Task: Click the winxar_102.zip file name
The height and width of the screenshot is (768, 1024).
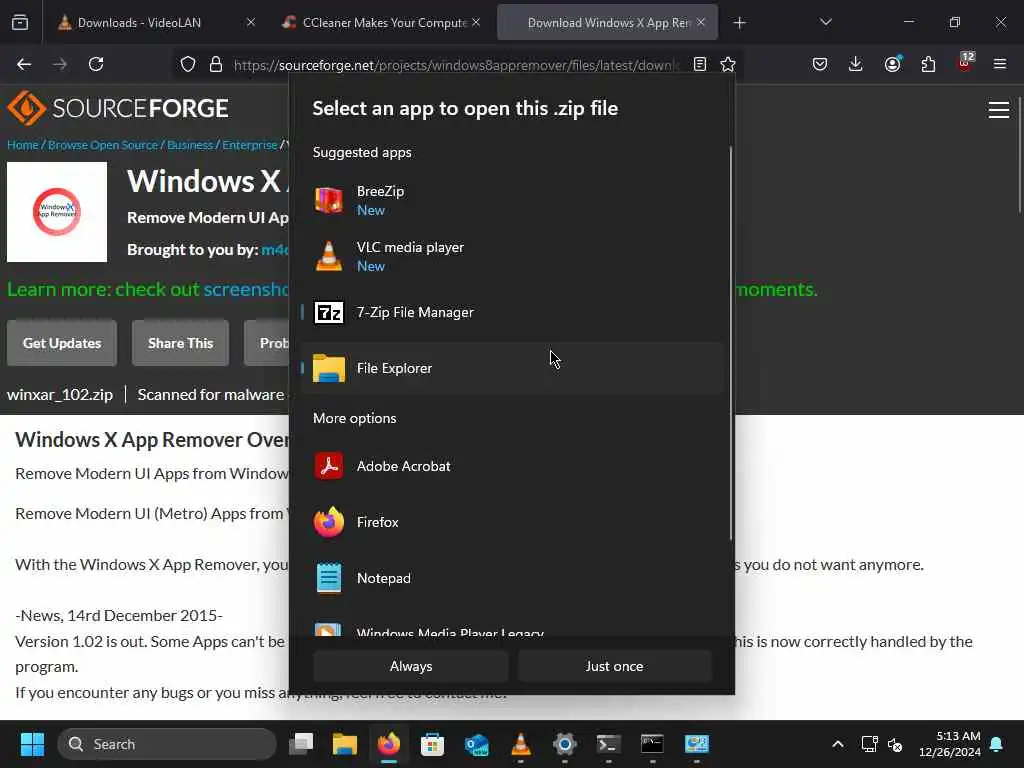Action: click(60, 395)
